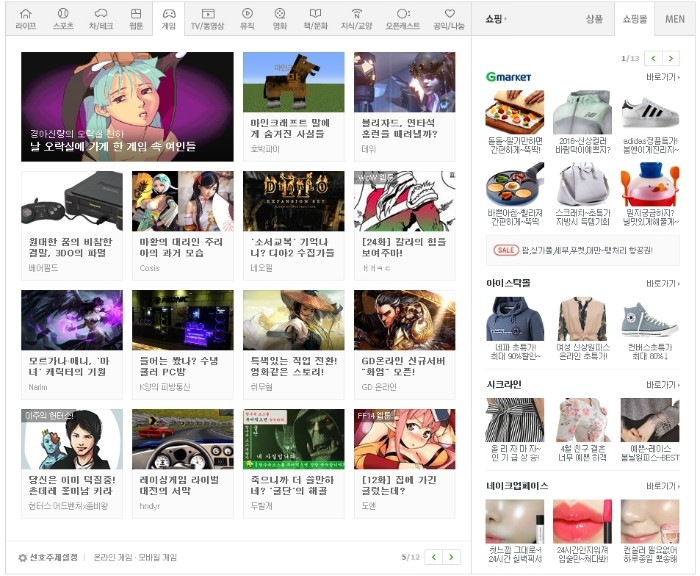
Task: Click the SALE badge promotion banner
Action: 583,250
